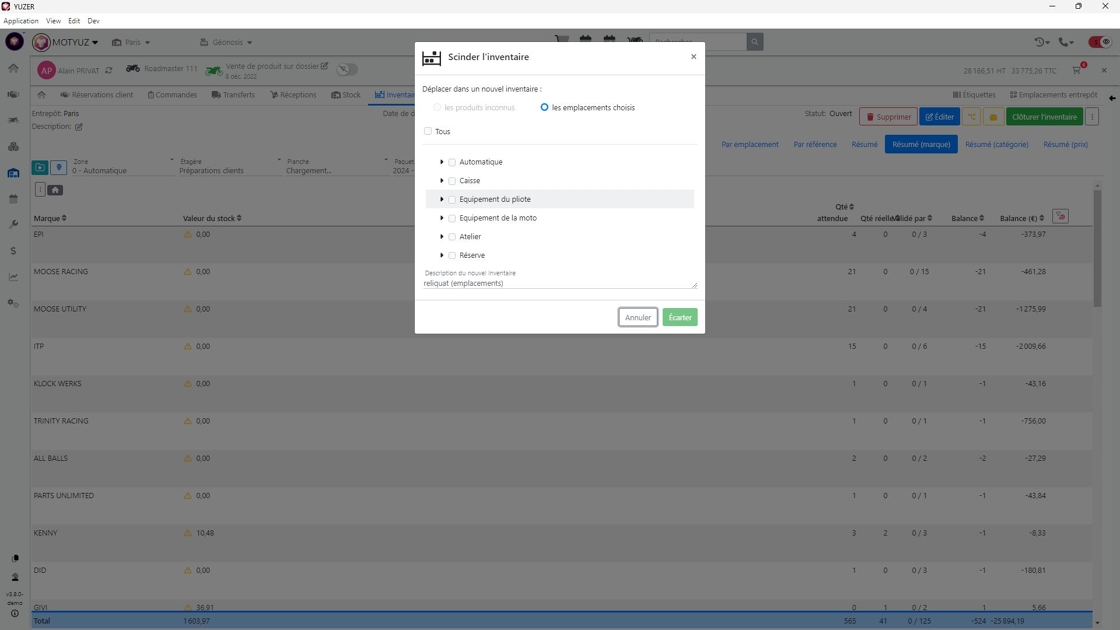Screen dimensions: 1120x630
Task: Select 'les emplacements choisis' radio option
Action: (544, 107)
